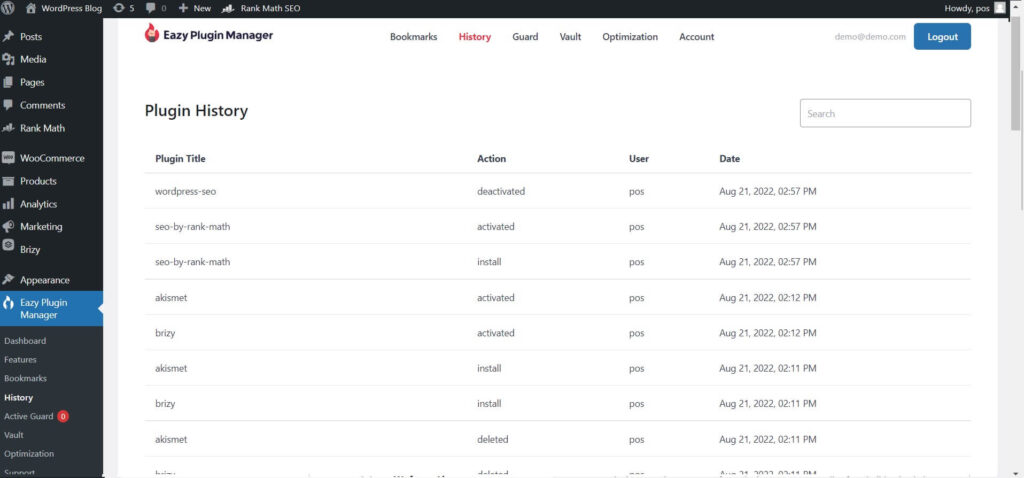Open Optimization submenu link in sidebar
The image size is (1024, 478).
pos(29,454)
